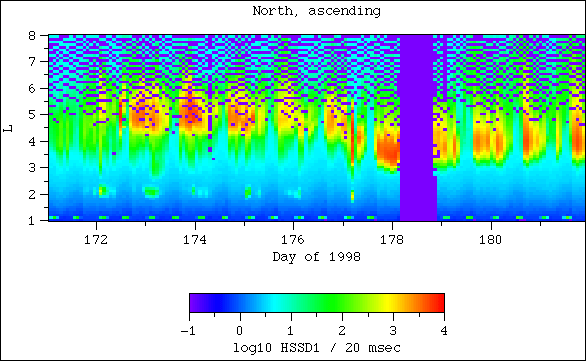Click the colorbar tick label 4
This screenshot has height=361, width=586.
tap(444, 331)
